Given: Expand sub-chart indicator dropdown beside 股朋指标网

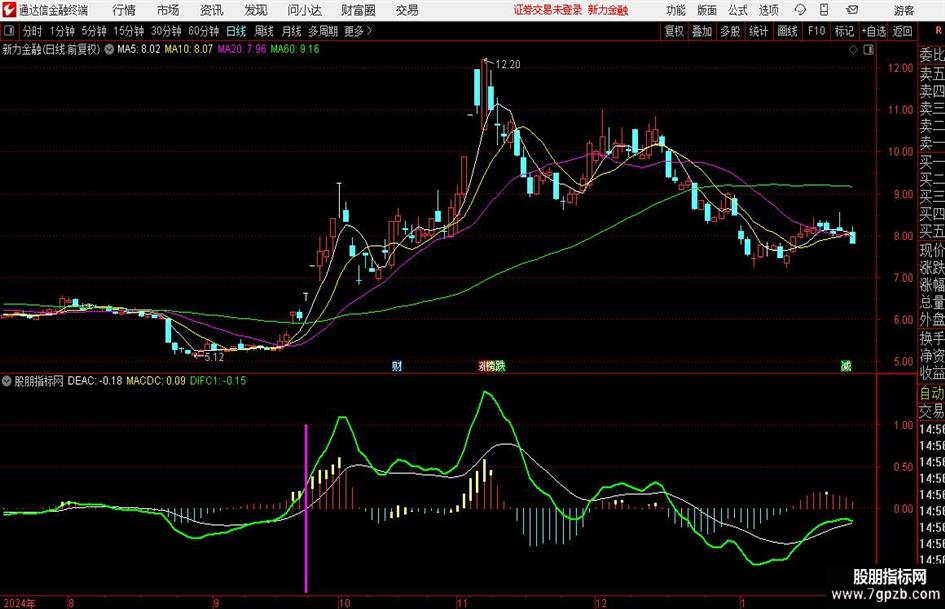Looking at the screenshot, I should click(x=7, y=381).
